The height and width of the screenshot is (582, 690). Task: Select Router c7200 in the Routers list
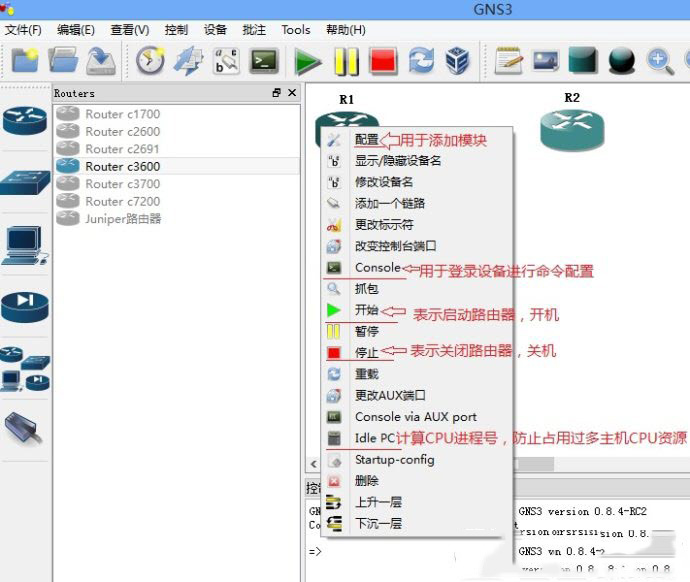coord(122,201)
